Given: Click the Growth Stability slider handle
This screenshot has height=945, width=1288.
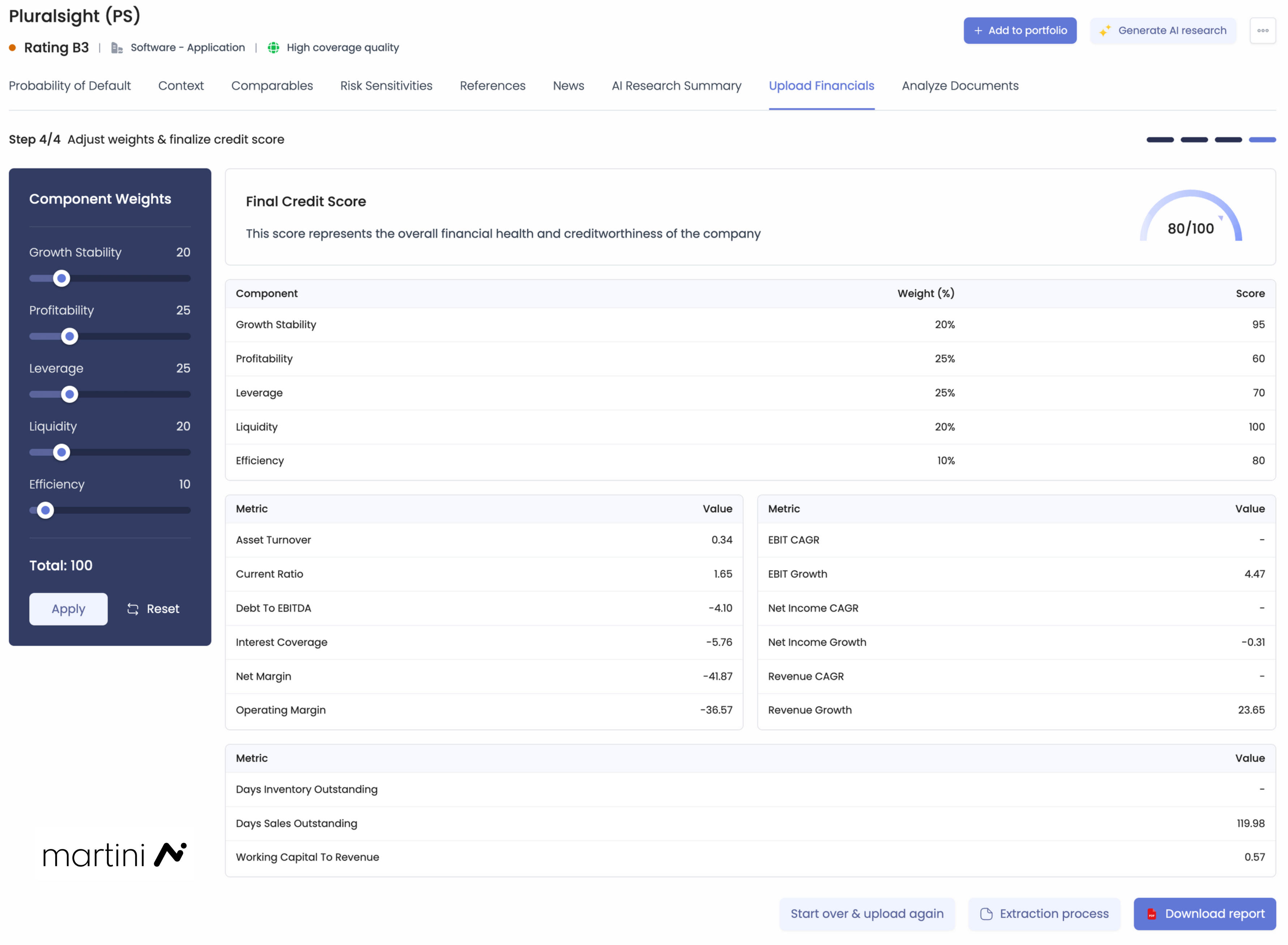Looking at the screenshot, I should coord(61,279).
